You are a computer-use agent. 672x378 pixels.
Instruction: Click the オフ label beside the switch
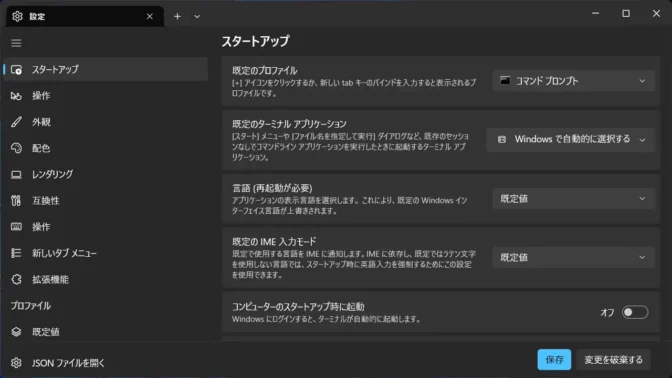pos(607,312)
